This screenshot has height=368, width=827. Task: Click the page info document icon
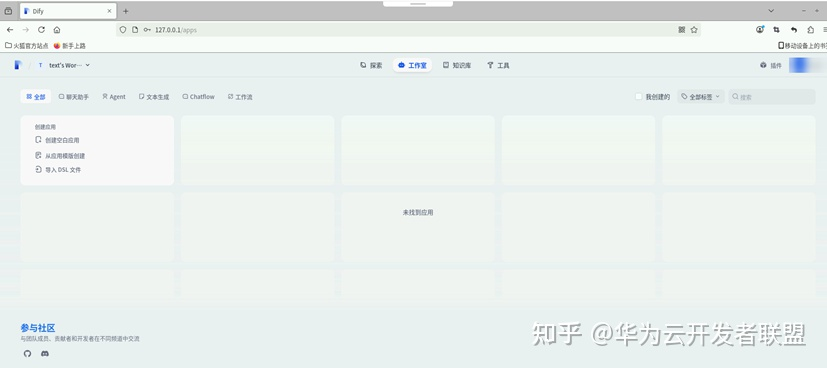[x=135, y=30]
